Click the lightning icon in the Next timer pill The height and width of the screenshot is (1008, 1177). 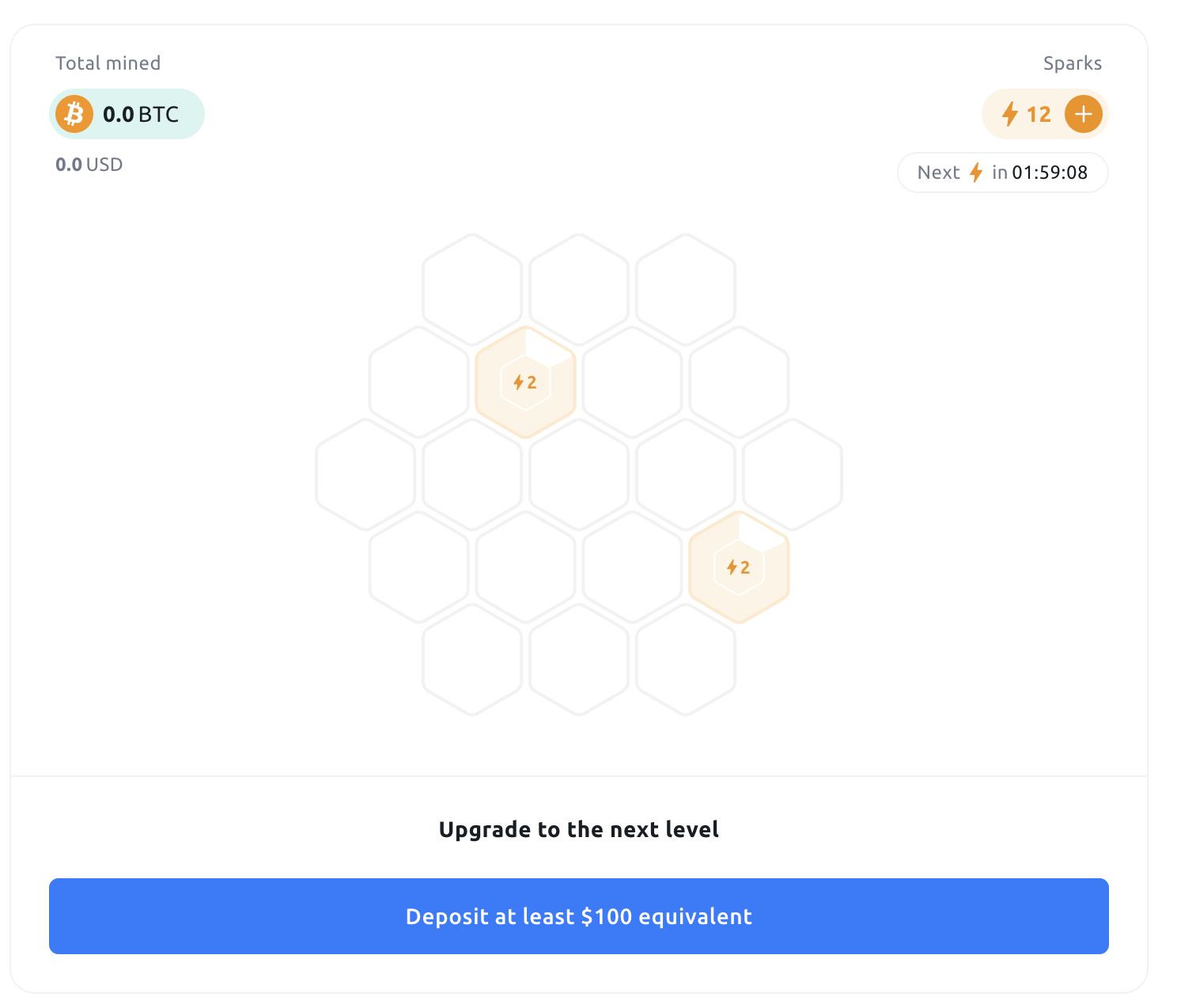pos(975,172)
